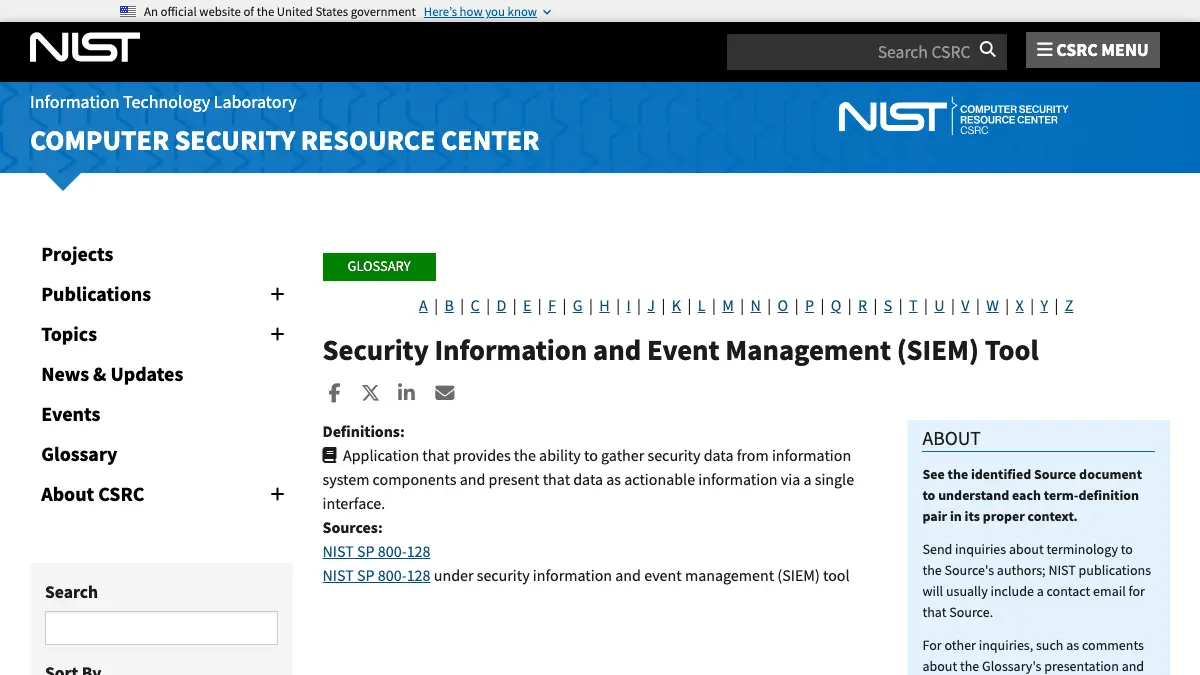The width and height of the screenshot is (1200, 675).
Task: Jump to glossary letter C
Action: (x=475, y=306)
